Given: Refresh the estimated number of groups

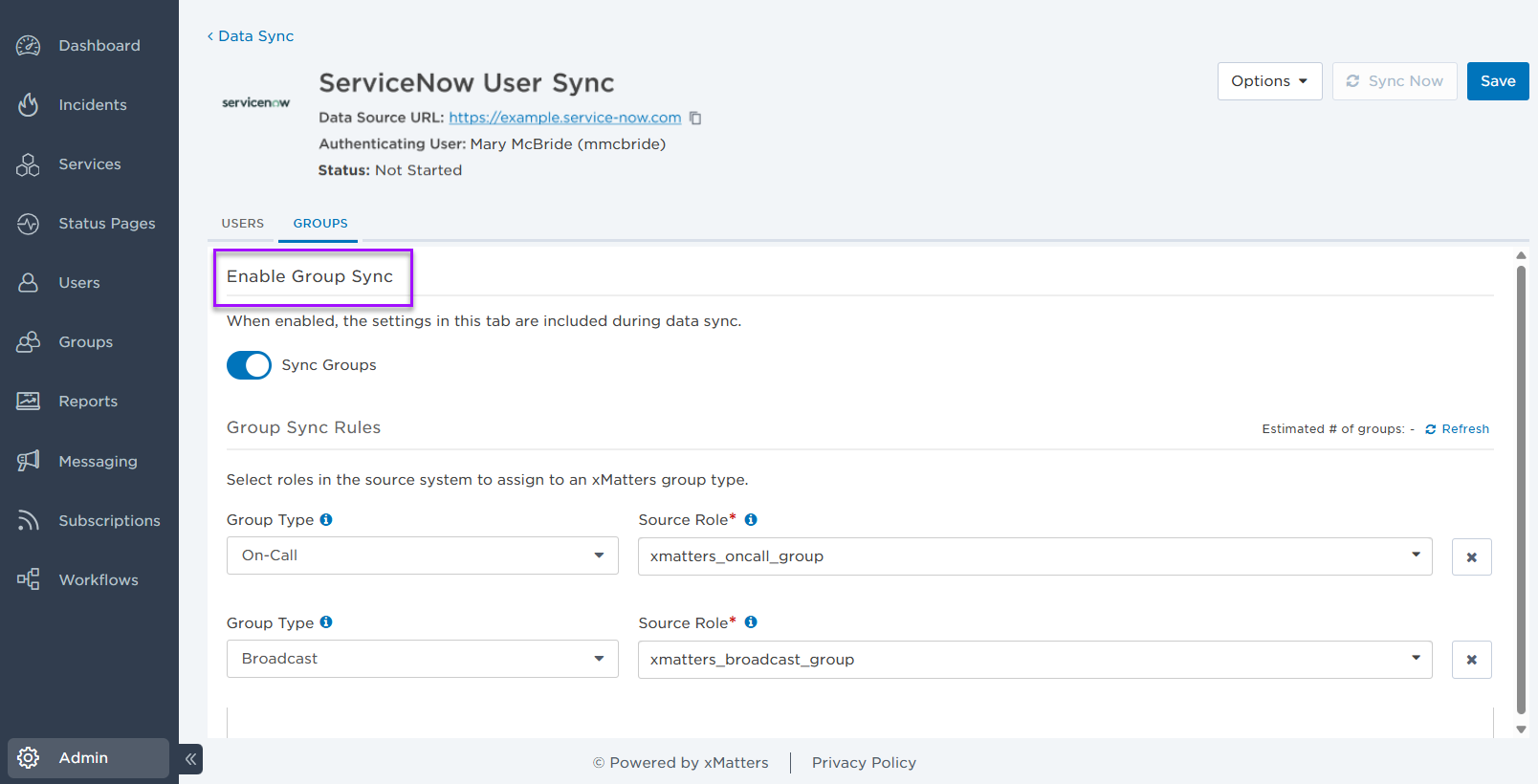Looking at the screenshot, I should pos(1457,429).
